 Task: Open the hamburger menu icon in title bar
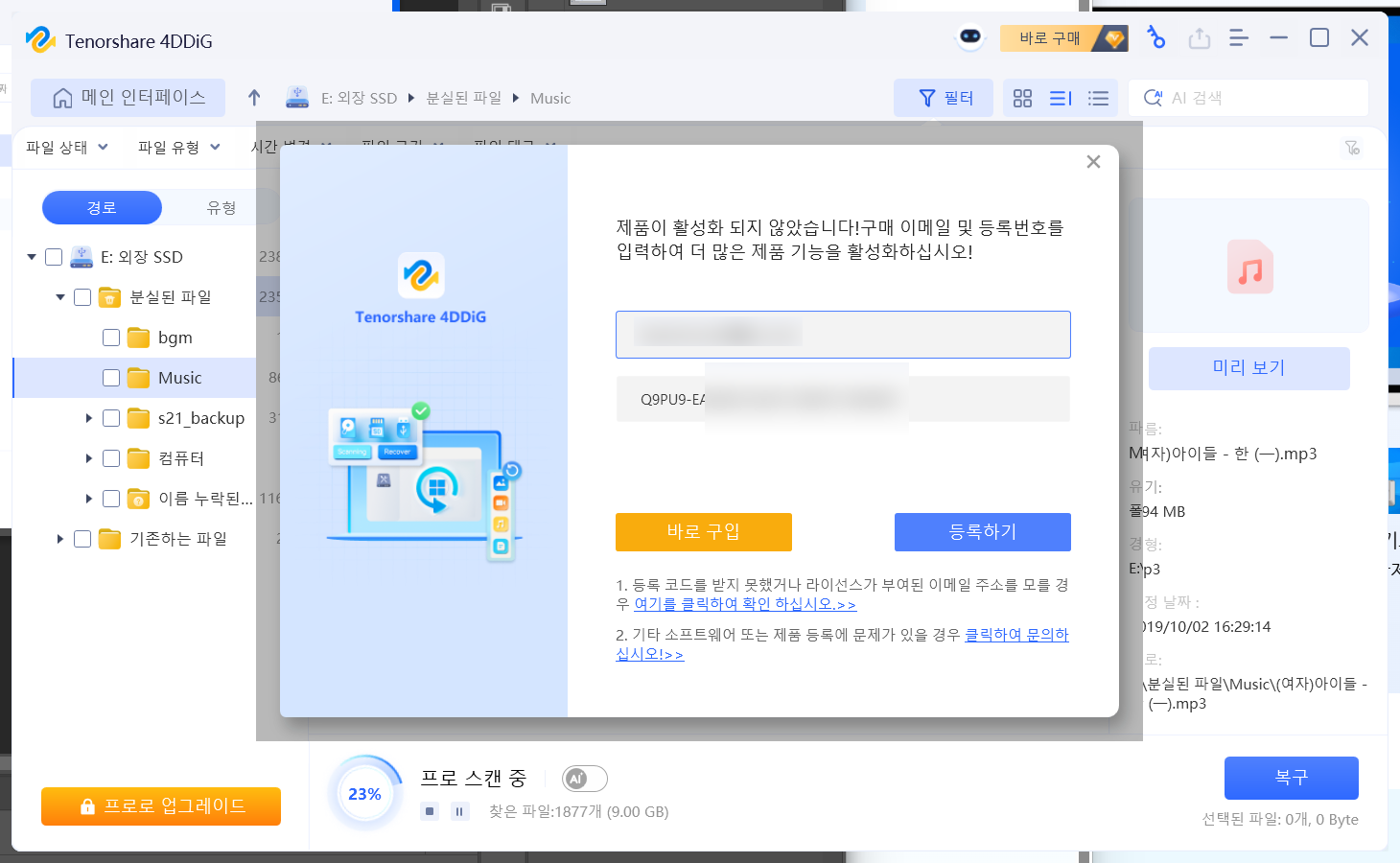[1239, 38]
